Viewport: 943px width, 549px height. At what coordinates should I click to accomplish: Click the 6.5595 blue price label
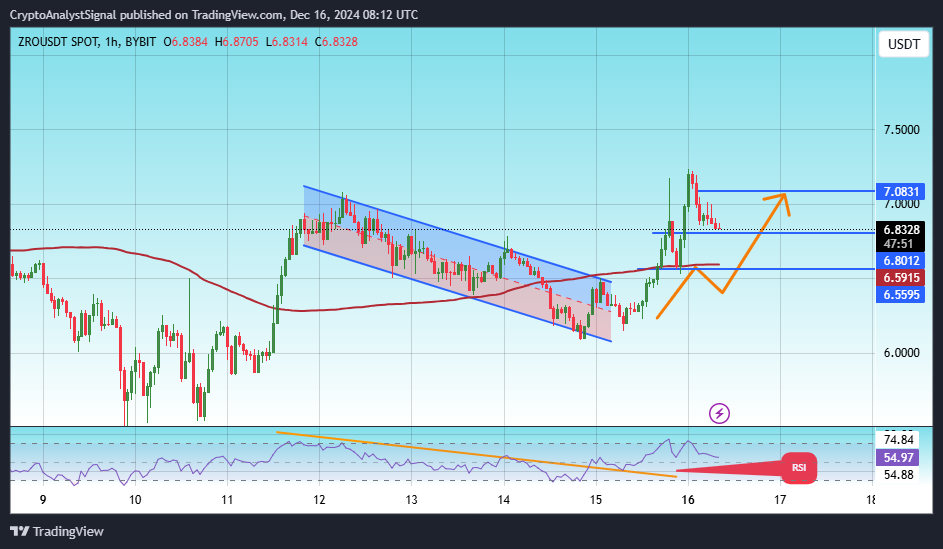[x=900, y=295]
